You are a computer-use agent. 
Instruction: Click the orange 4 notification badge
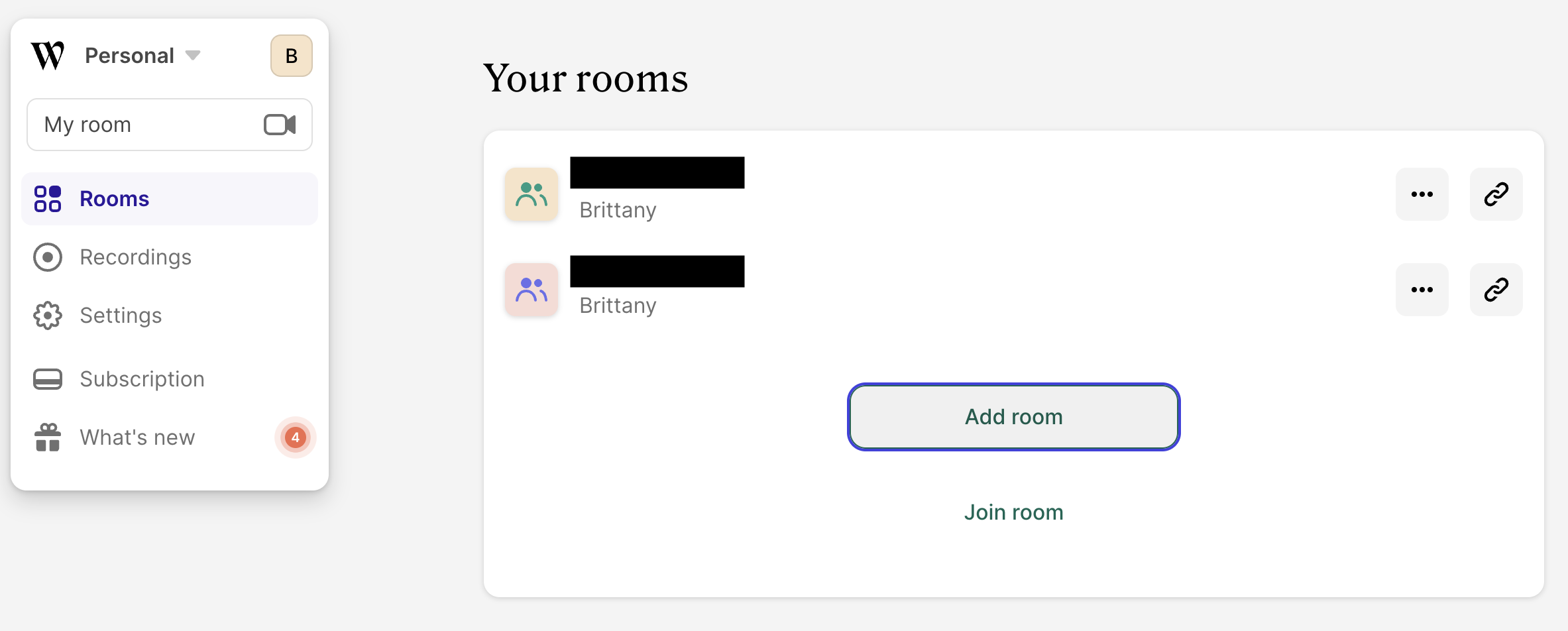click(x=296, y=437)
